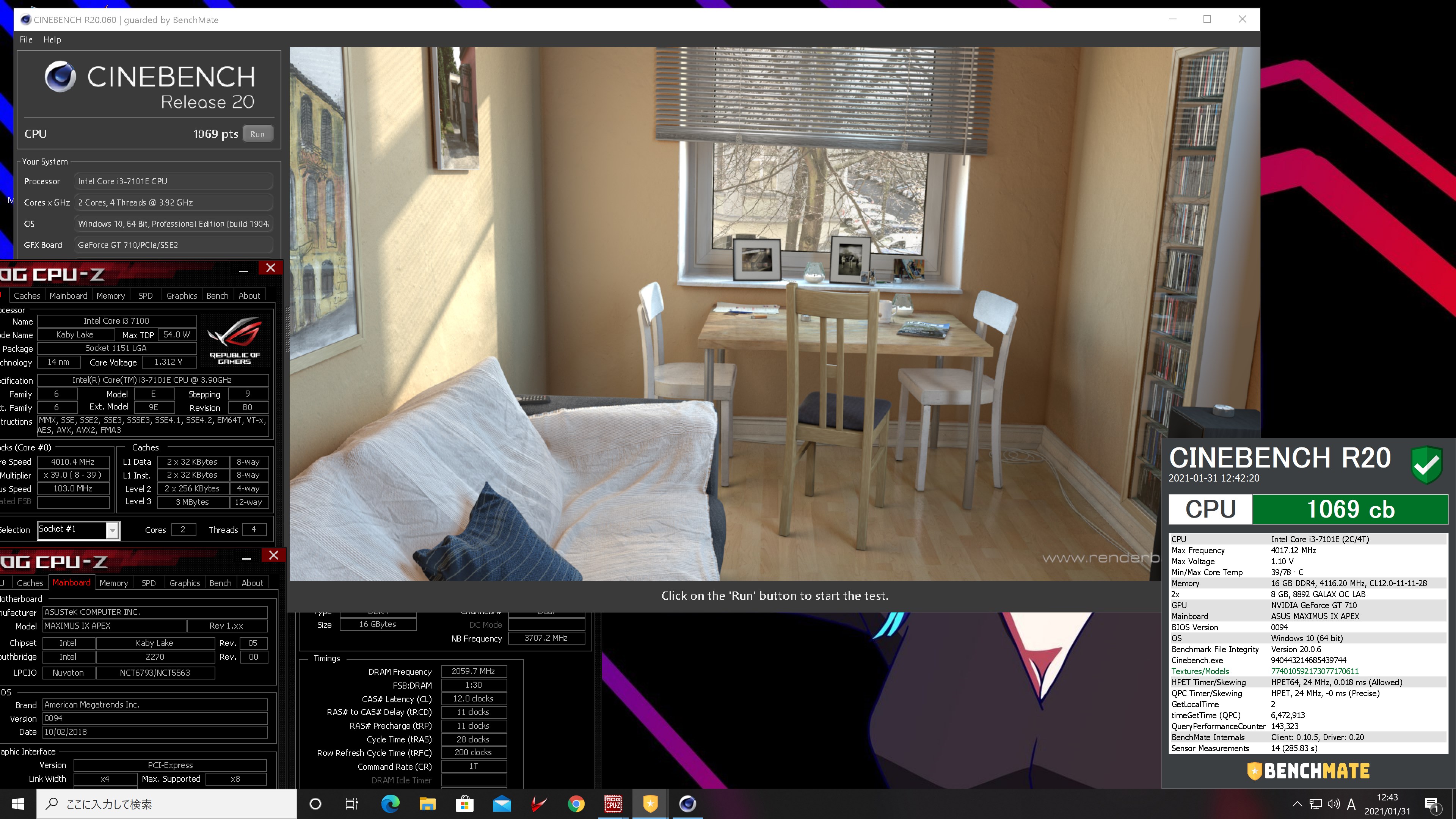Viewport: 1456px width, 819px height.
Task: Click the 1069 cb score banner
Action: coord(1350,509)
